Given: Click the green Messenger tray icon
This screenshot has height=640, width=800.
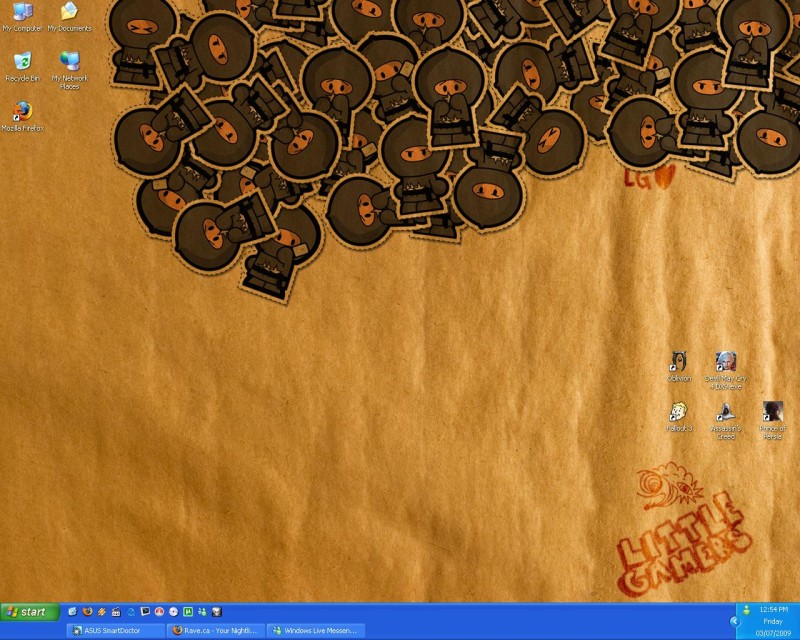Looking at the screenshot, I should (746, 609).
